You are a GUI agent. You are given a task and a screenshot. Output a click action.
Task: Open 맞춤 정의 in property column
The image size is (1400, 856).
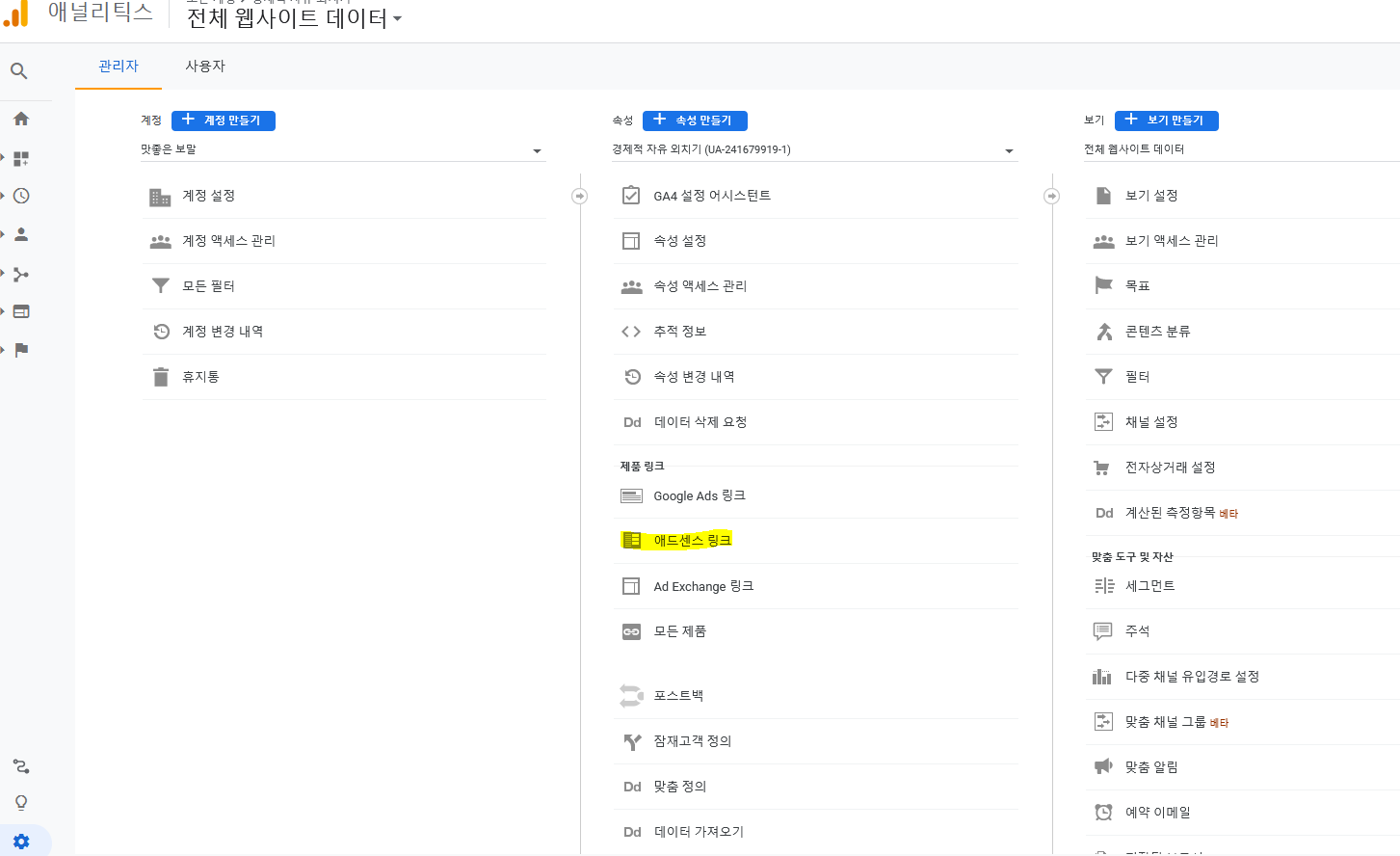point(815,787)
